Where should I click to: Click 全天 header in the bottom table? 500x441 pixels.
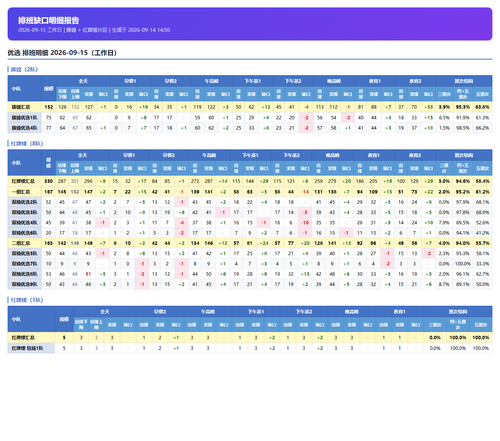pos(105,312)
